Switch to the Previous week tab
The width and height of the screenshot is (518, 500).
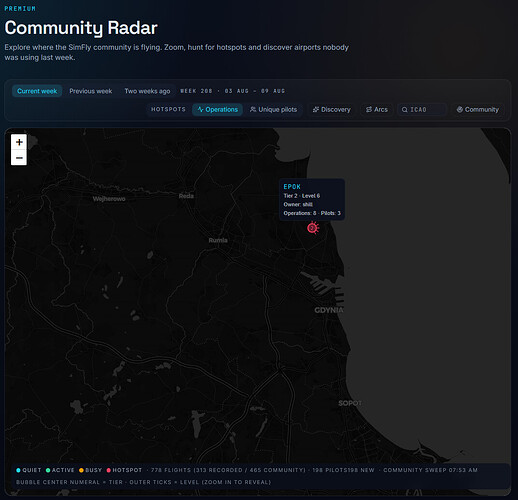91,91
